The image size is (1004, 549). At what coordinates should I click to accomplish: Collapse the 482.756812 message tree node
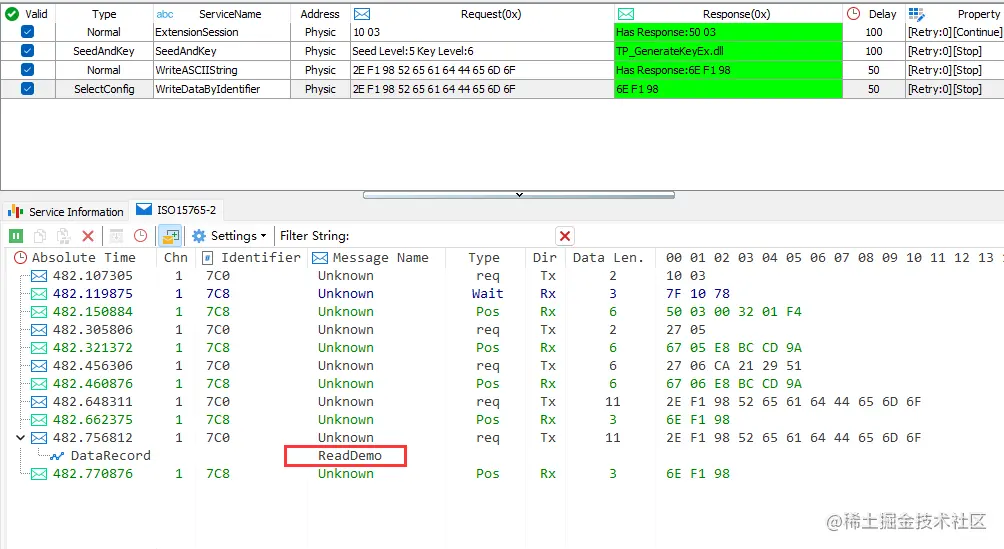coord(20,438)
